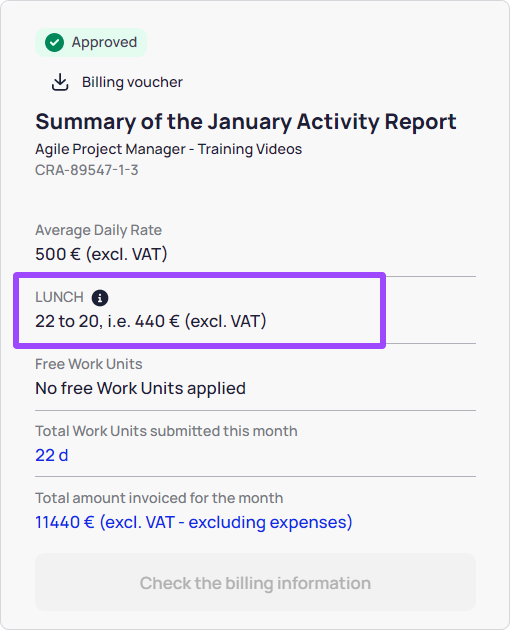Click the Summary of the January Activity Report heading
Image resolution: width=510 pixels, height=630 pixels.
click(246, 122)
